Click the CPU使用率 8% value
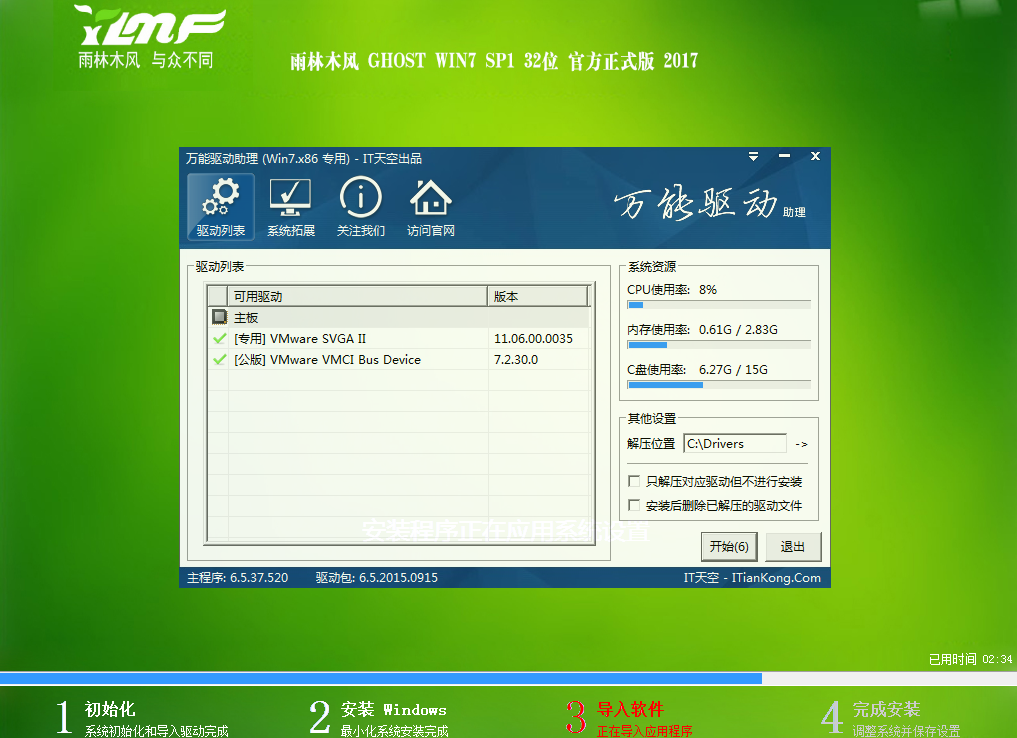 (x=708, y=289)
